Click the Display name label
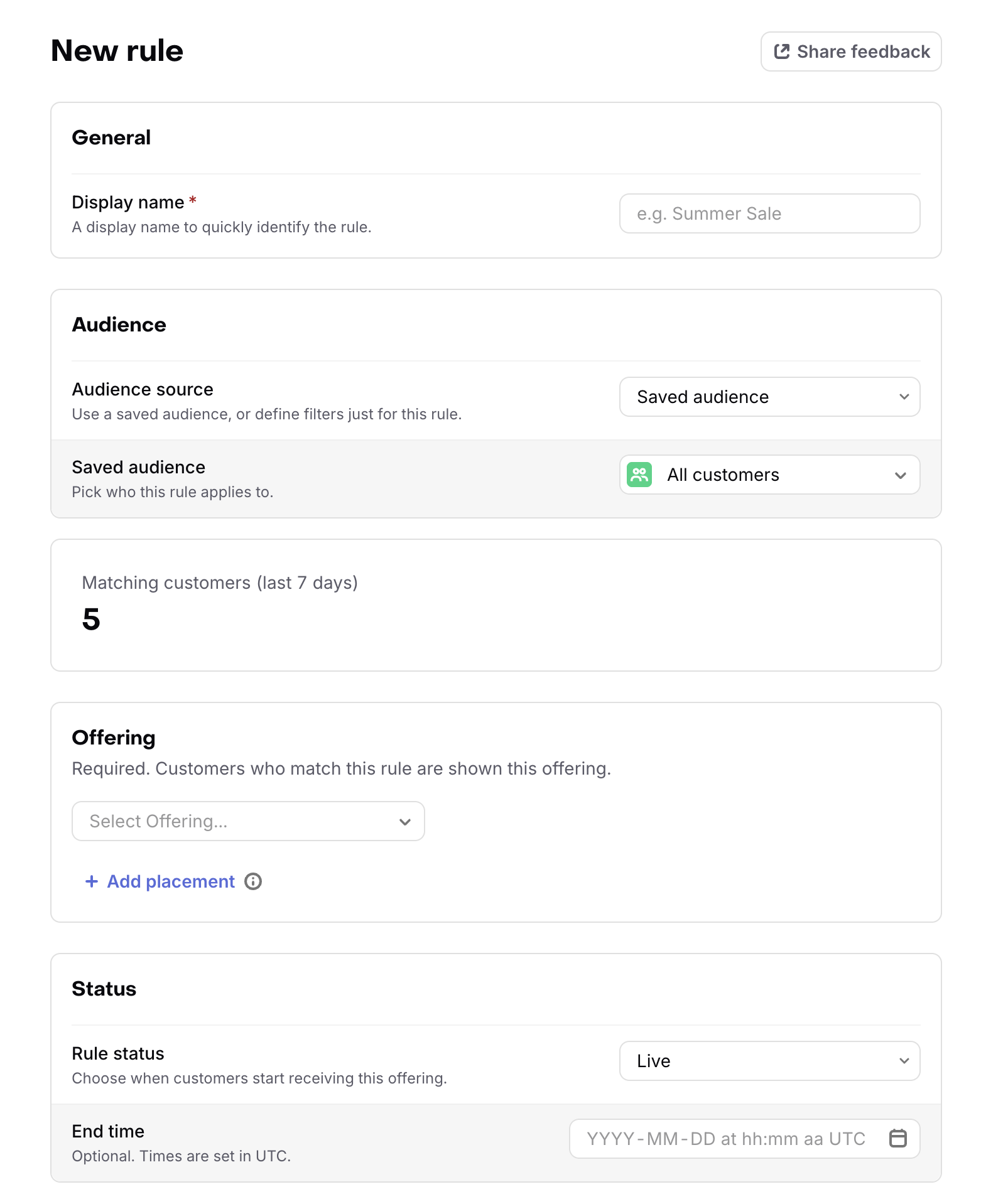The width and height of the screenshot is (981, 1204). click(x=127, y=202)
